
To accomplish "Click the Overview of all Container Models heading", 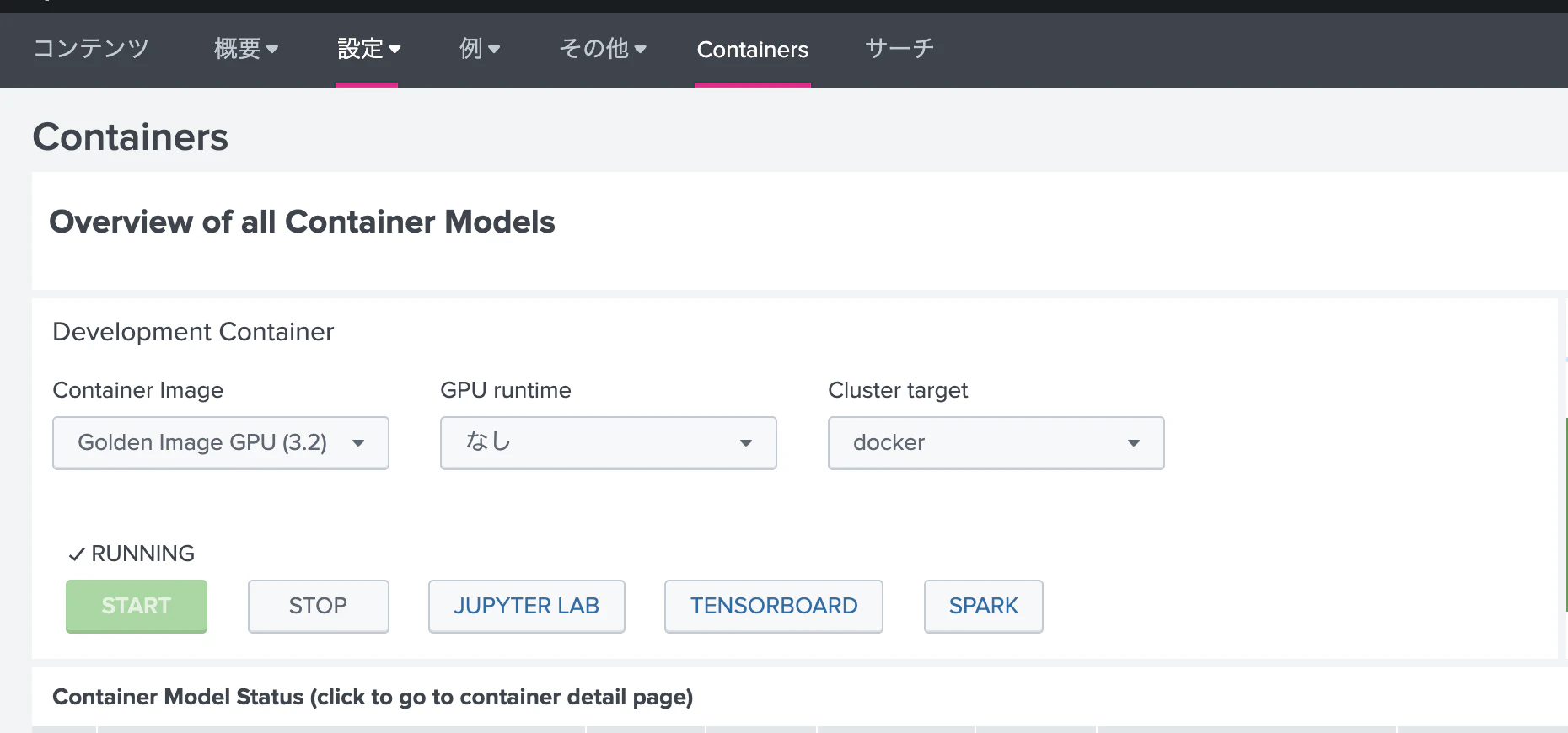I will (x=302, y=222).
